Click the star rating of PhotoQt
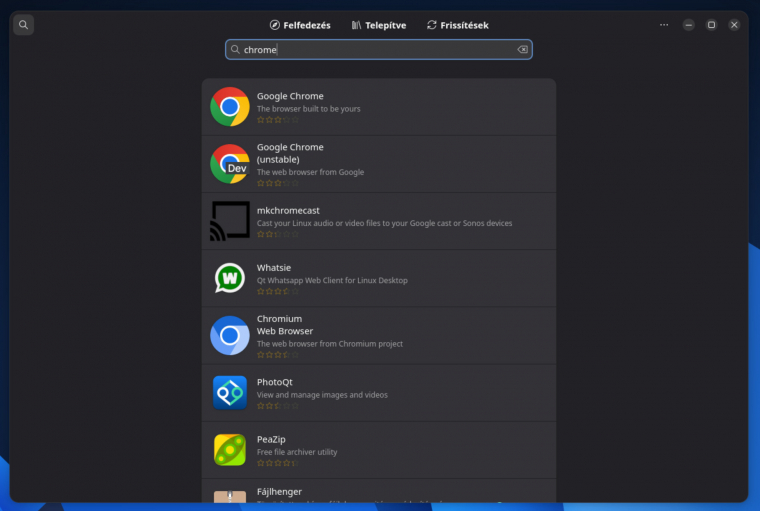This screenshot has height=511, width=760. (x=278, y=406)
